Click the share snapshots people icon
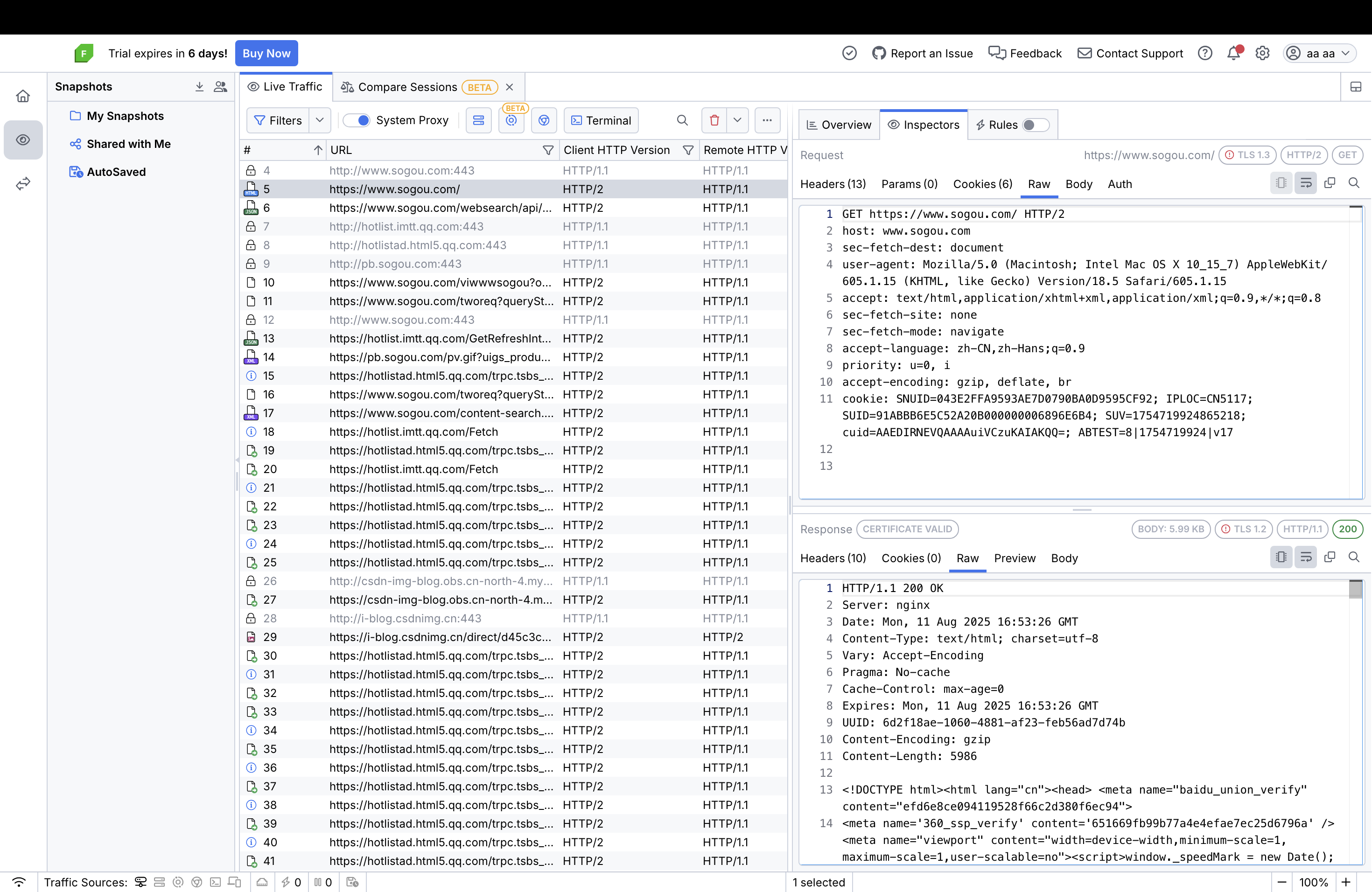Viewport: 1372px width, 892px height. click(x=220, y=87)
